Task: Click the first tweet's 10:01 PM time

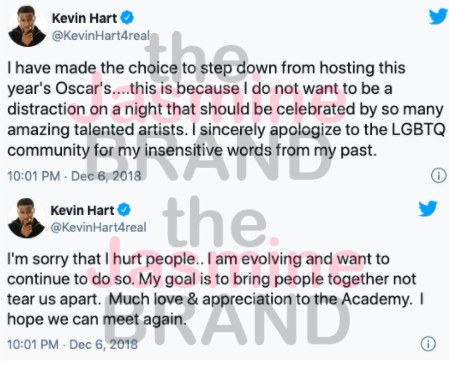Action: [34, 176]
